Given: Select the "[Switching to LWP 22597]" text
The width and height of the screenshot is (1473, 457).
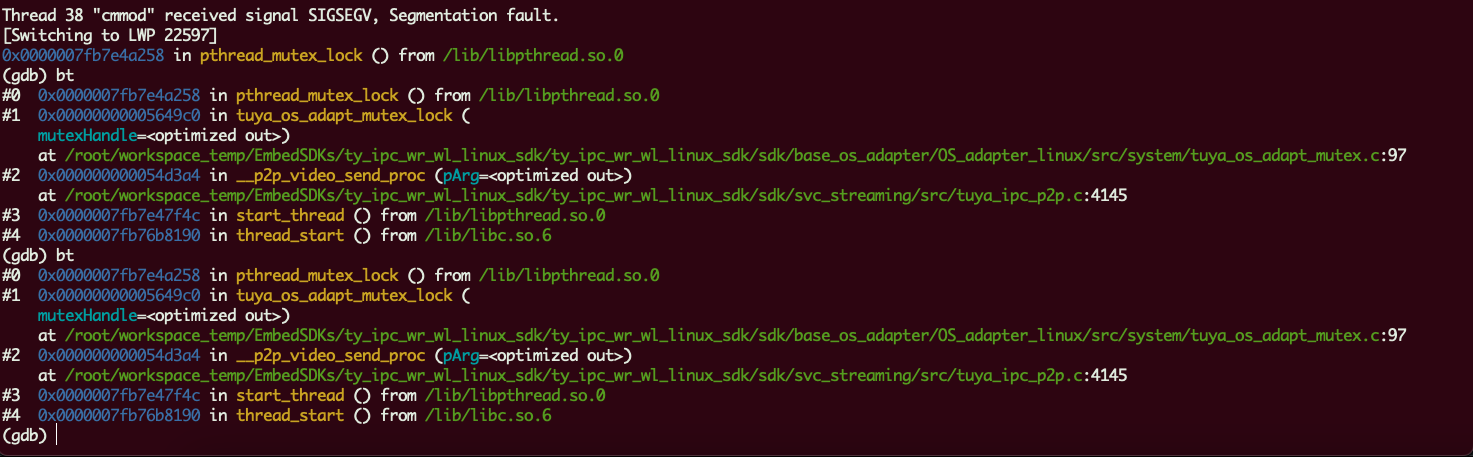Looking at the screenshot, I should click(102, 36).
